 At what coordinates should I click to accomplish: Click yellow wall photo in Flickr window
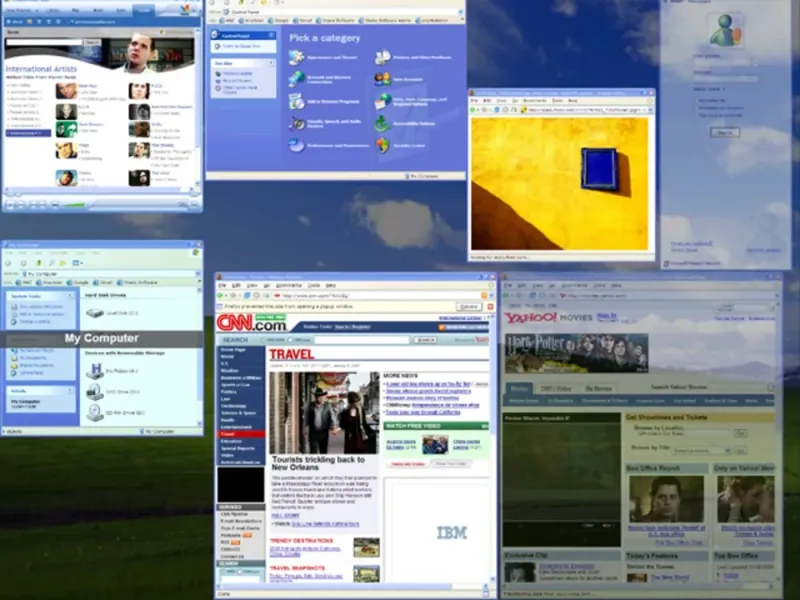click(x=560, y=184)
